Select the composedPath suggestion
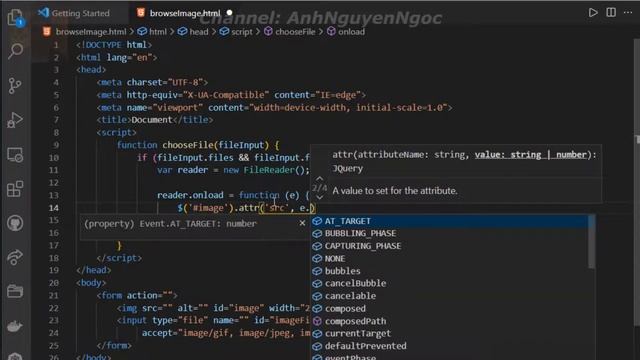Viewport: 640px width, 360px height. point(450,321)
